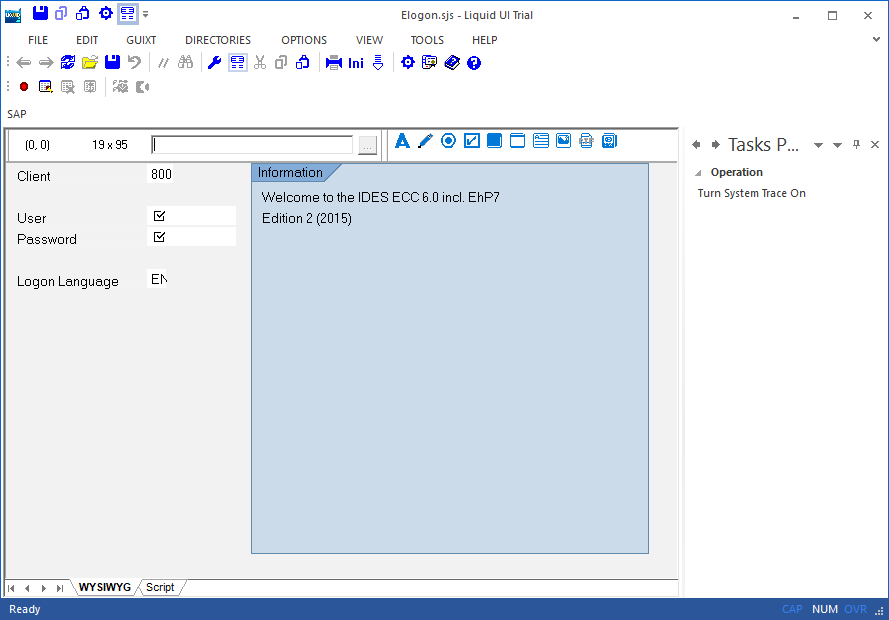Click the Copy icon in quick access bar
Image resolution: width=889 pixels, height=620 pixels.
point(61,13)
